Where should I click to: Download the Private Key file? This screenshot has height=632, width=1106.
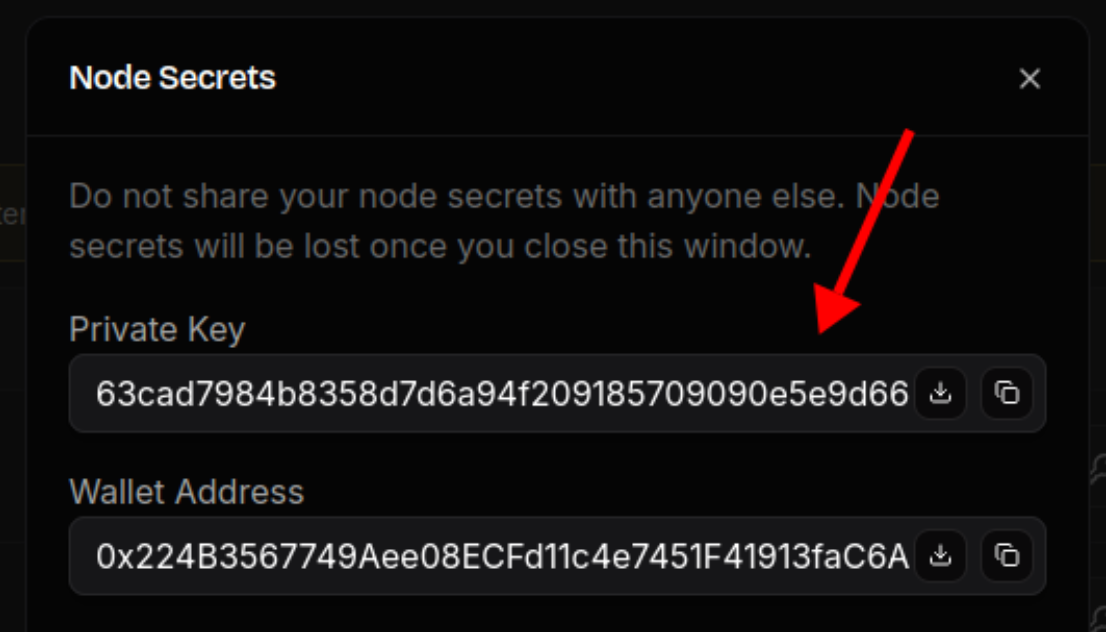click(940, 393)
